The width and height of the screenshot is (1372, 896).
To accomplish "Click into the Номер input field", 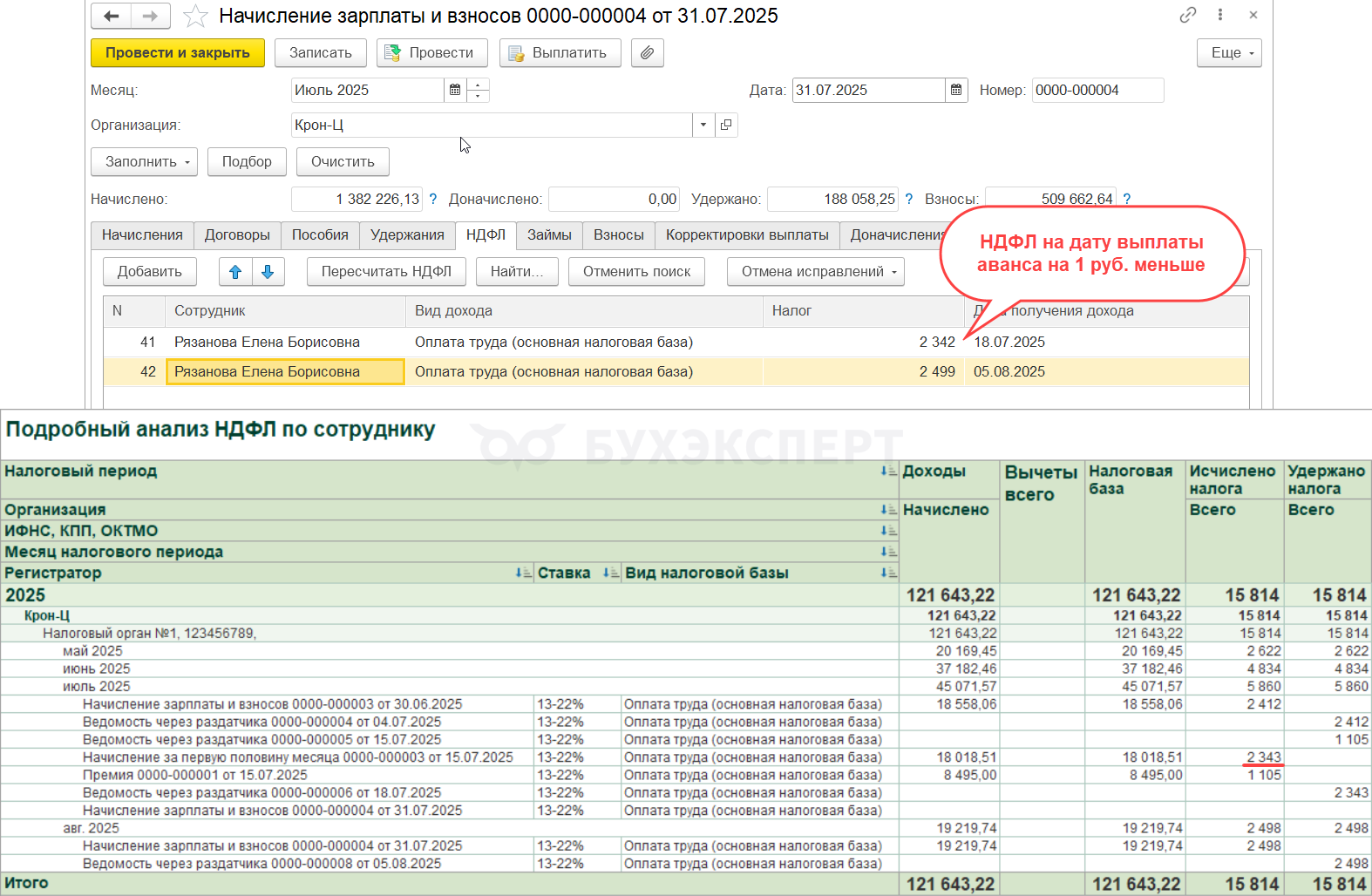I will (1097, 90).
